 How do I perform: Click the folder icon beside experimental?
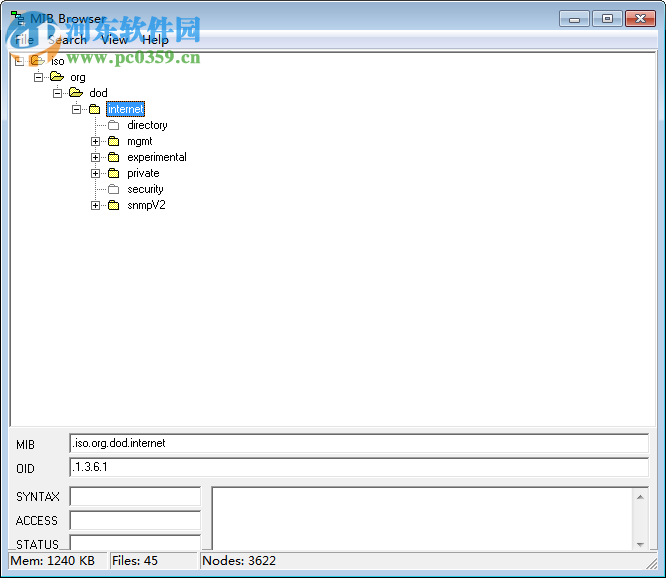pos(113,157)
